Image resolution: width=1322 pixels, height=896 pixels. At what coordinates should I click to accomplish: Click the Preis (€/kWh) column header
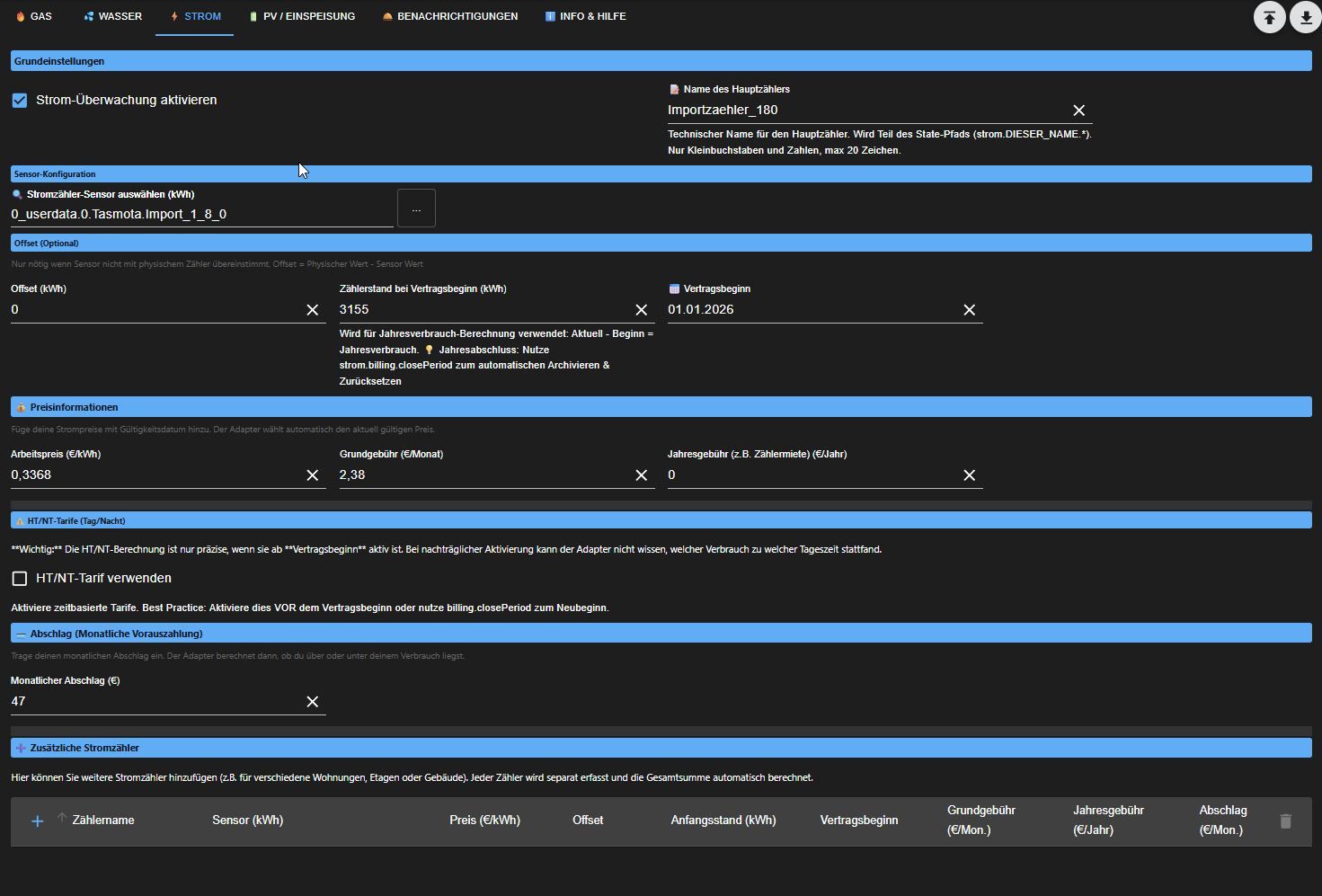[484, 821]
